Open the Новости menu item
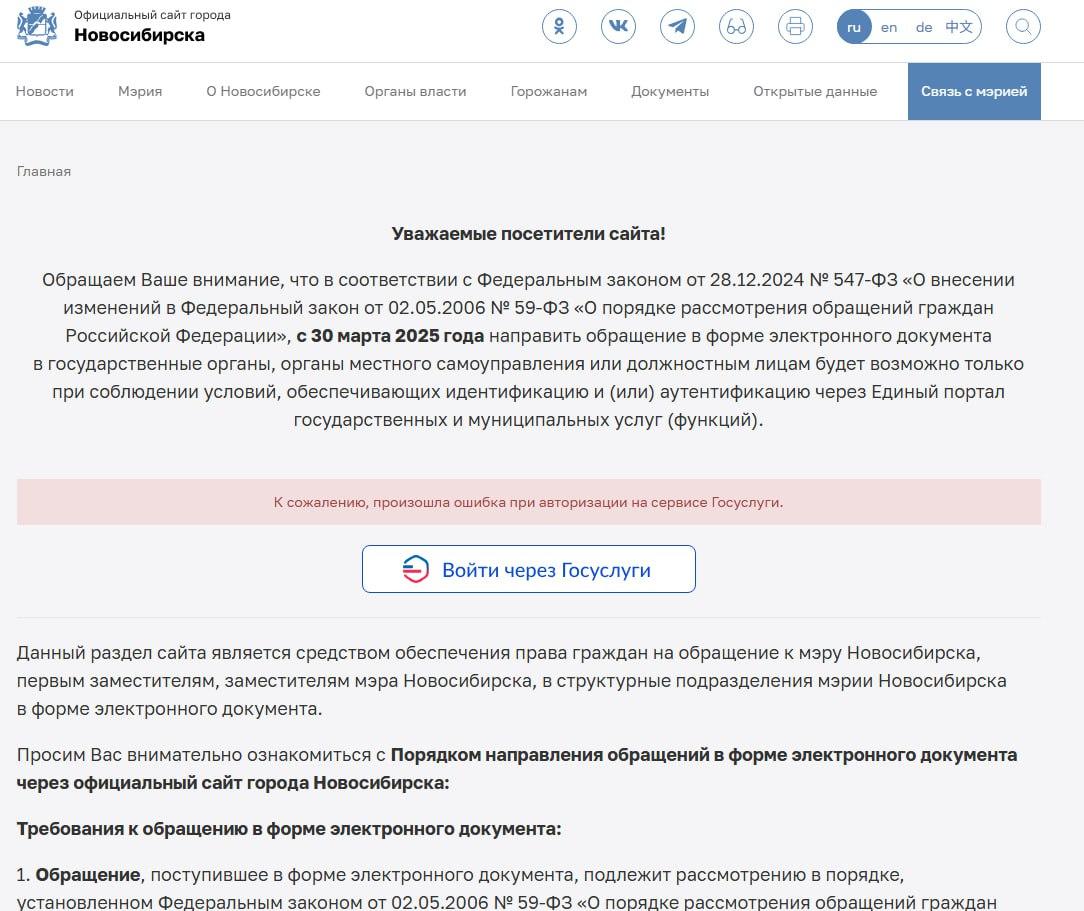Screen dimensions: 1084x911 (x=44, y=91)
